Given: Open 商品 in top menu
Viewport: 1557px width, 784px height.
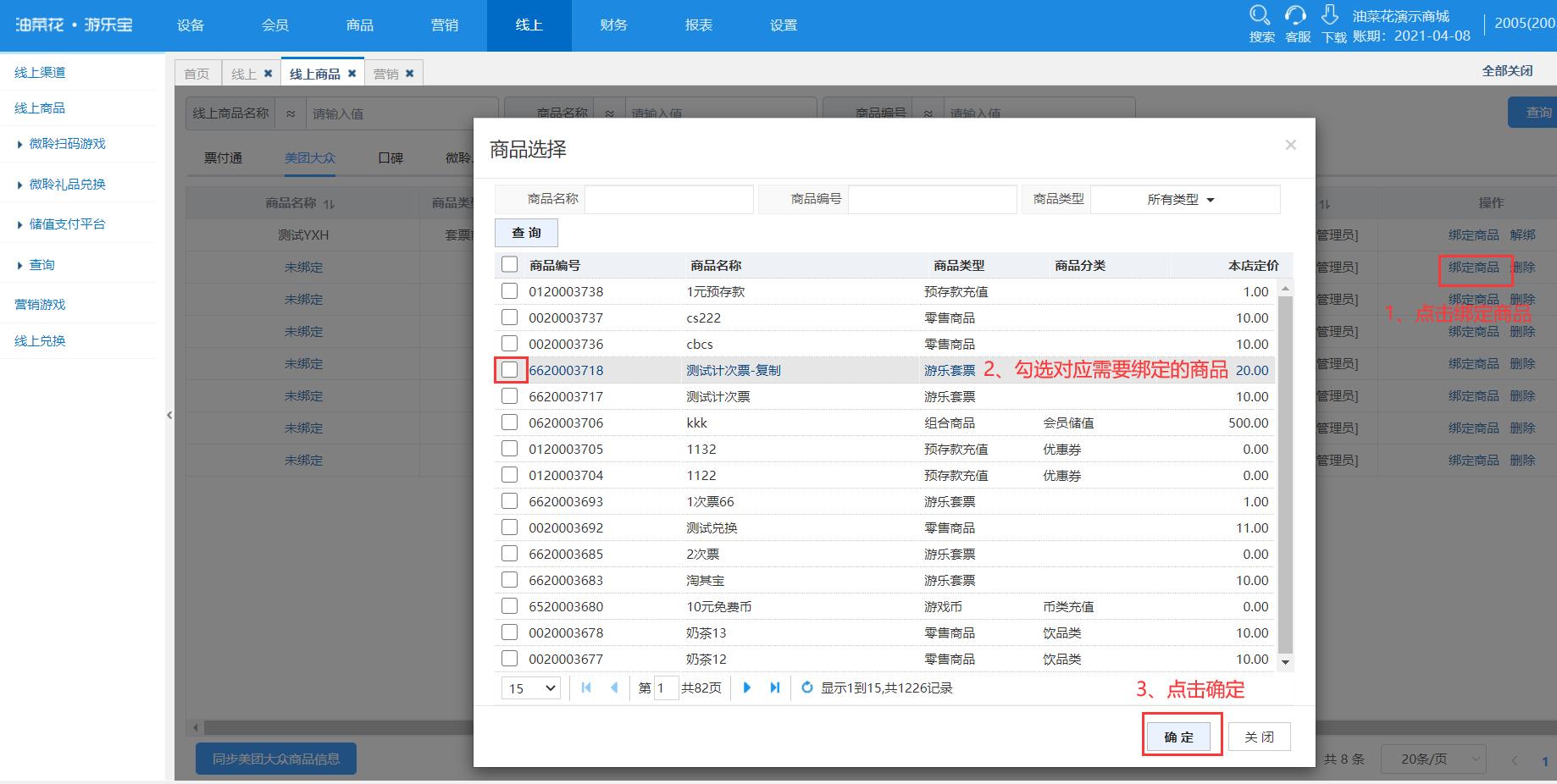Looking at the screenshot, I should (360, 25).
